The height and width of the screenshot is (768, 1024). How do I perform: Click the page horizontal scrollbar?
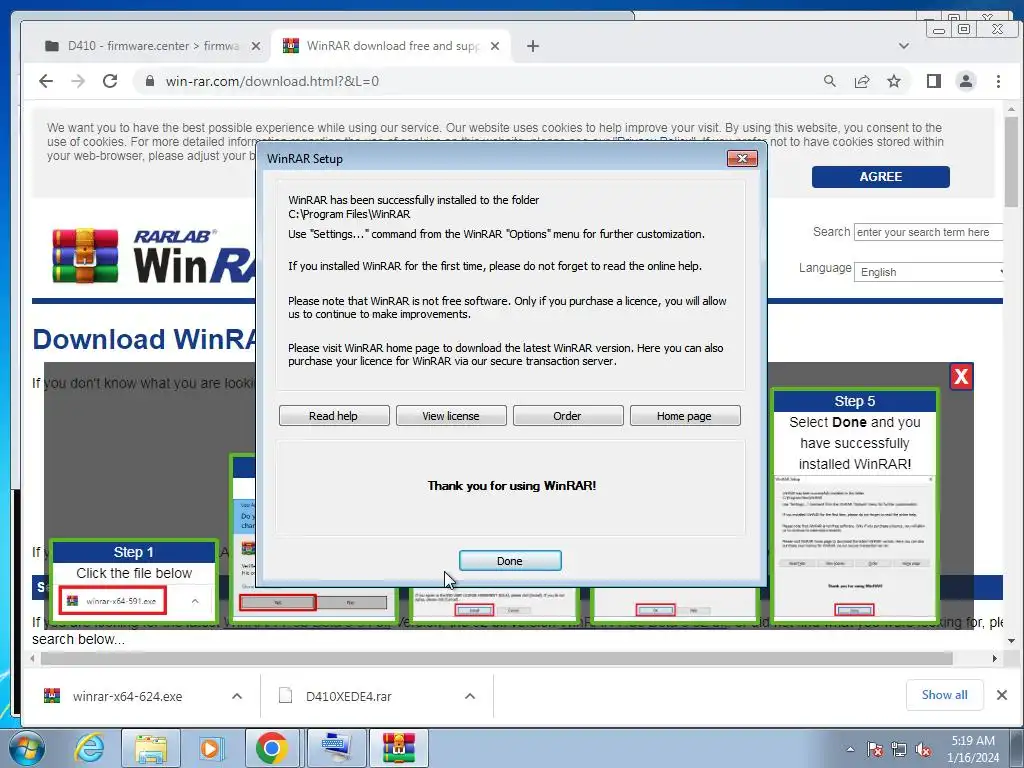click(x=496, y=658)
